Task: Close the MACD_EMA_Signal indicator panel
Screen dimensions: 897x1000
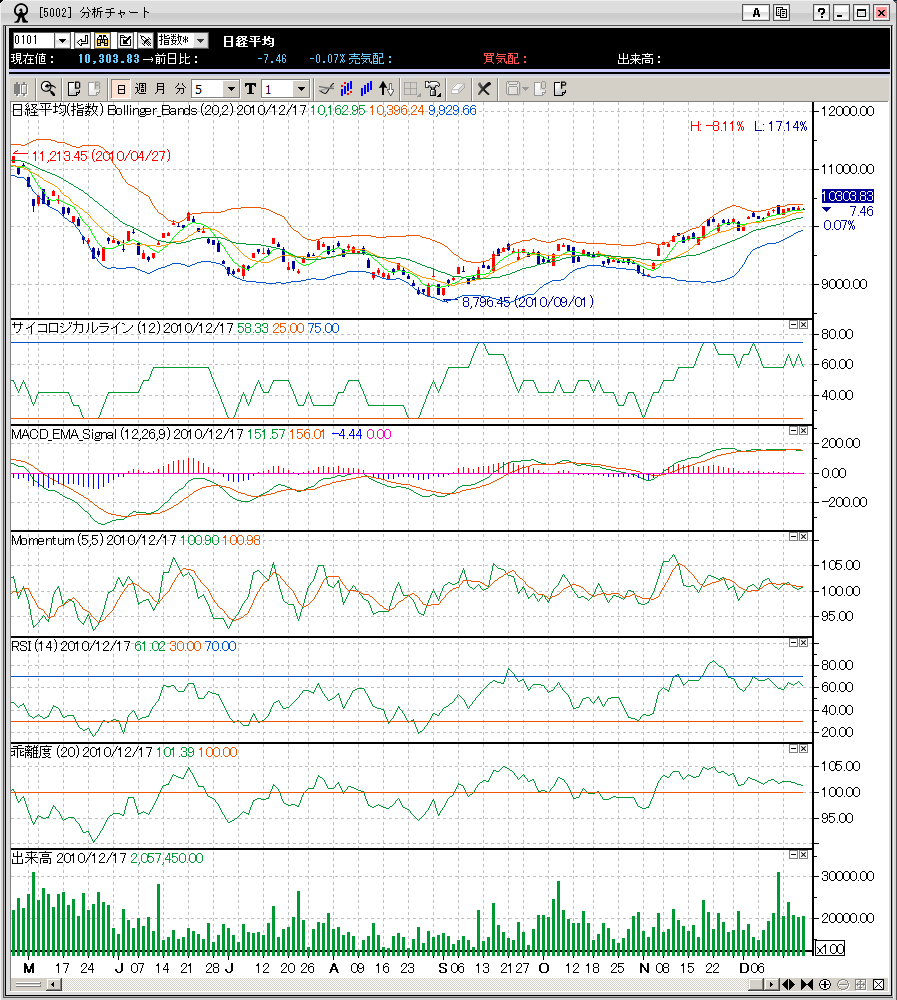Action: tap(803, 430)
